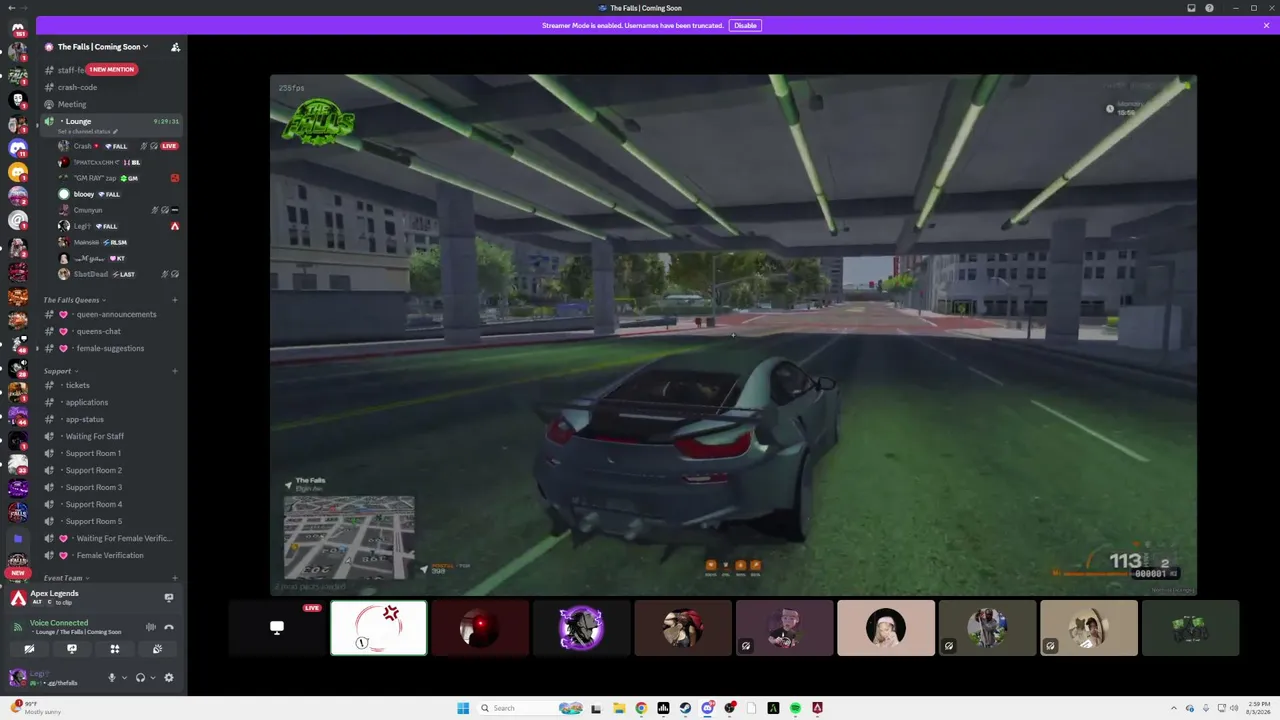Select the participant tile with dark red avatar
1280x720 pixels.
click(x=480, y=628)
